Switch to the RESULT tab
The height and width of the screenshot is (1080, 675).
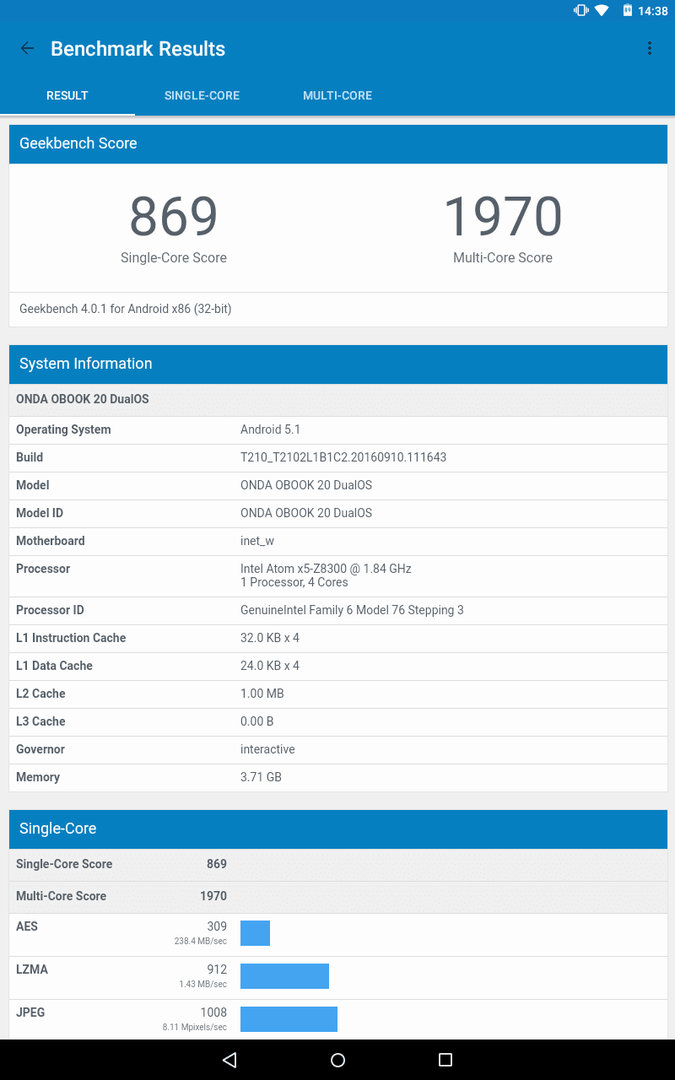[x=67, y=96]
